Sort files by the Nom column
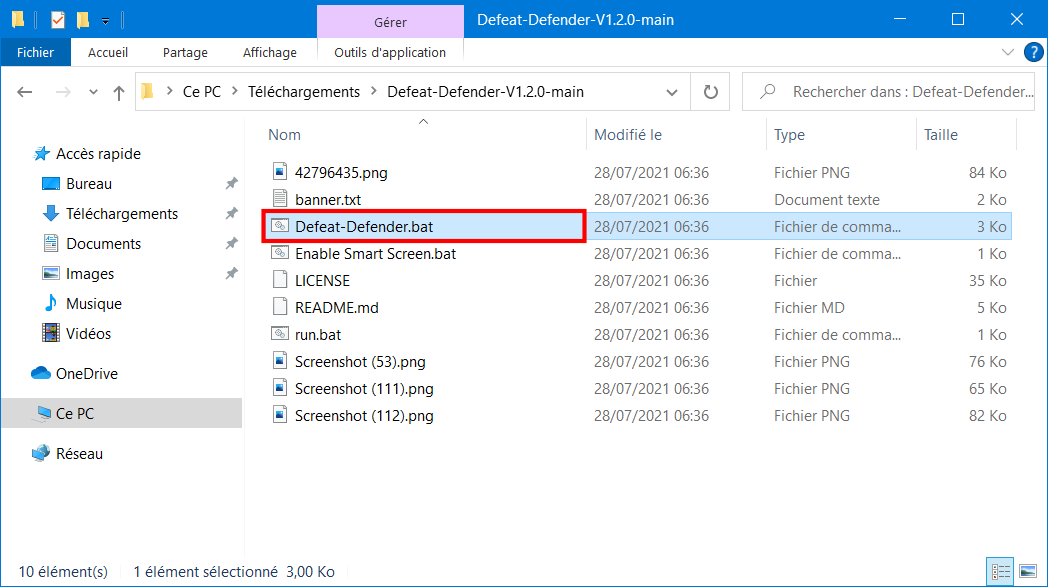The height and width of the screenshot is (587, 1048). [284, 134]
